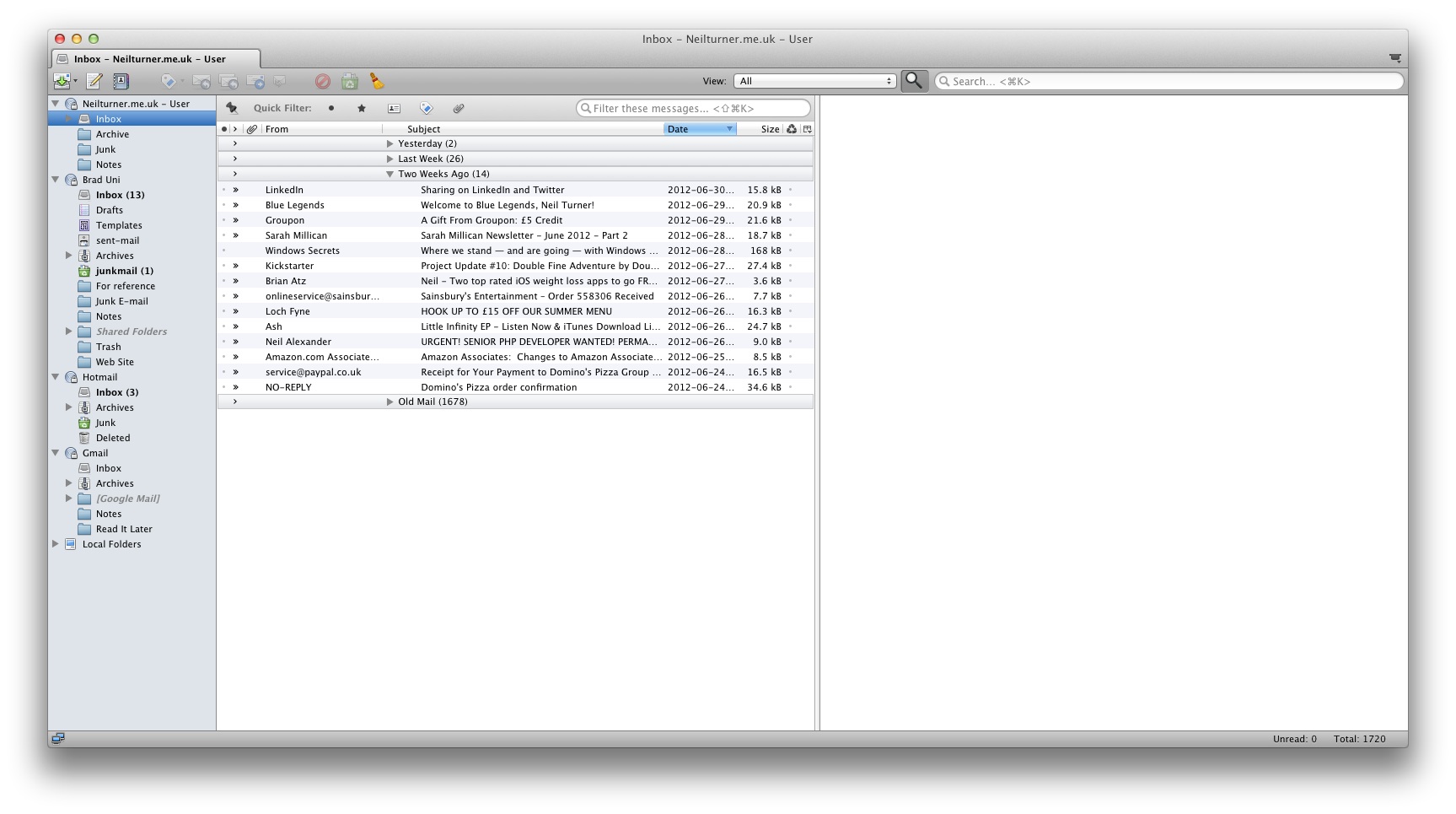The image size is (1456, 814).
Task: Move the selected message to Trash
Action: (349, 80)
